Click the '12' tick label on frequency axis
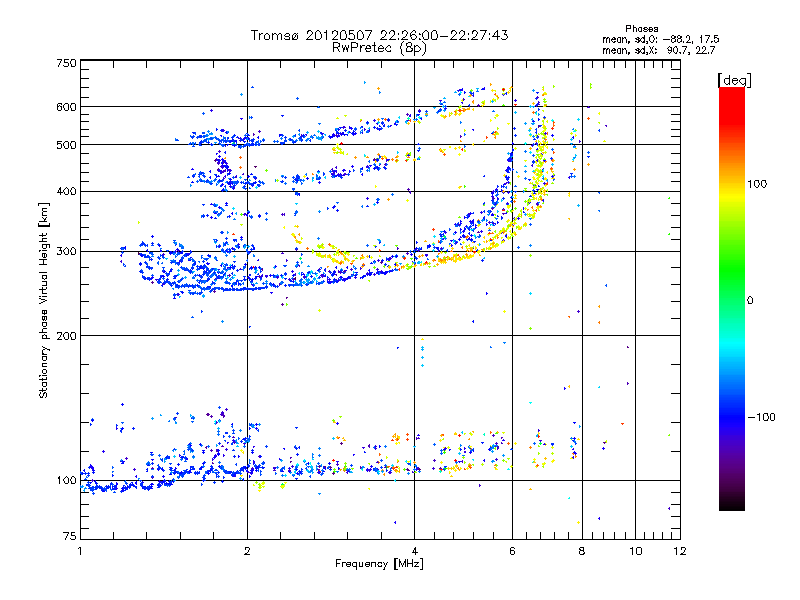 coord(680,551)
